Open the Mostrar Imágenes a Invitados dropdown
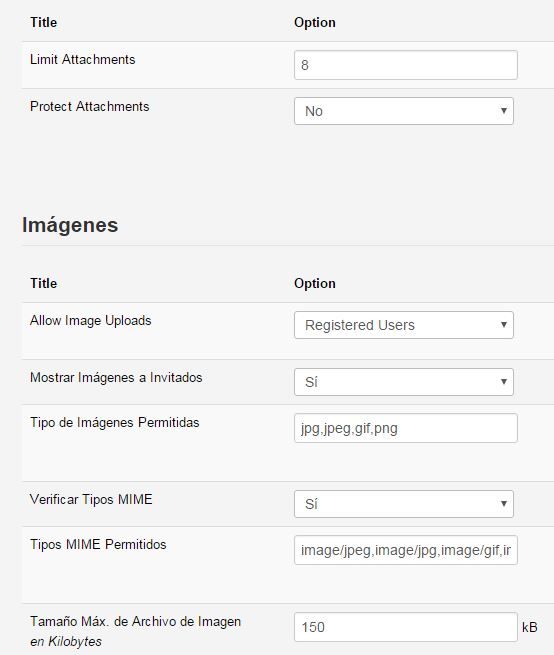The height and width of the screenshot is (655, 554). [x=404, y=382]
